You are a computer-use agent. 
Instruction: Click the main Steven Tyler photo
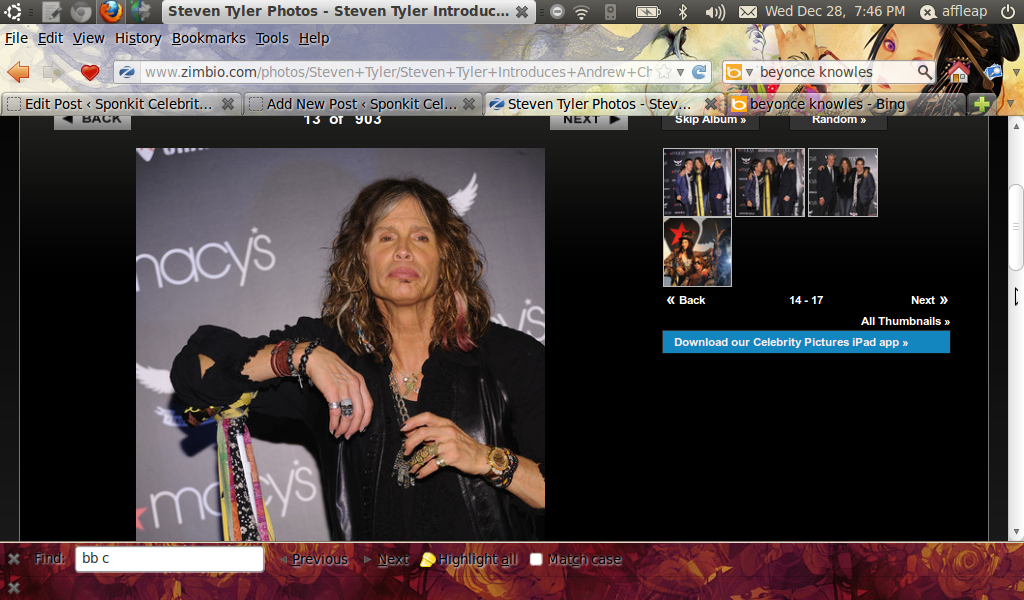[340, 344]
